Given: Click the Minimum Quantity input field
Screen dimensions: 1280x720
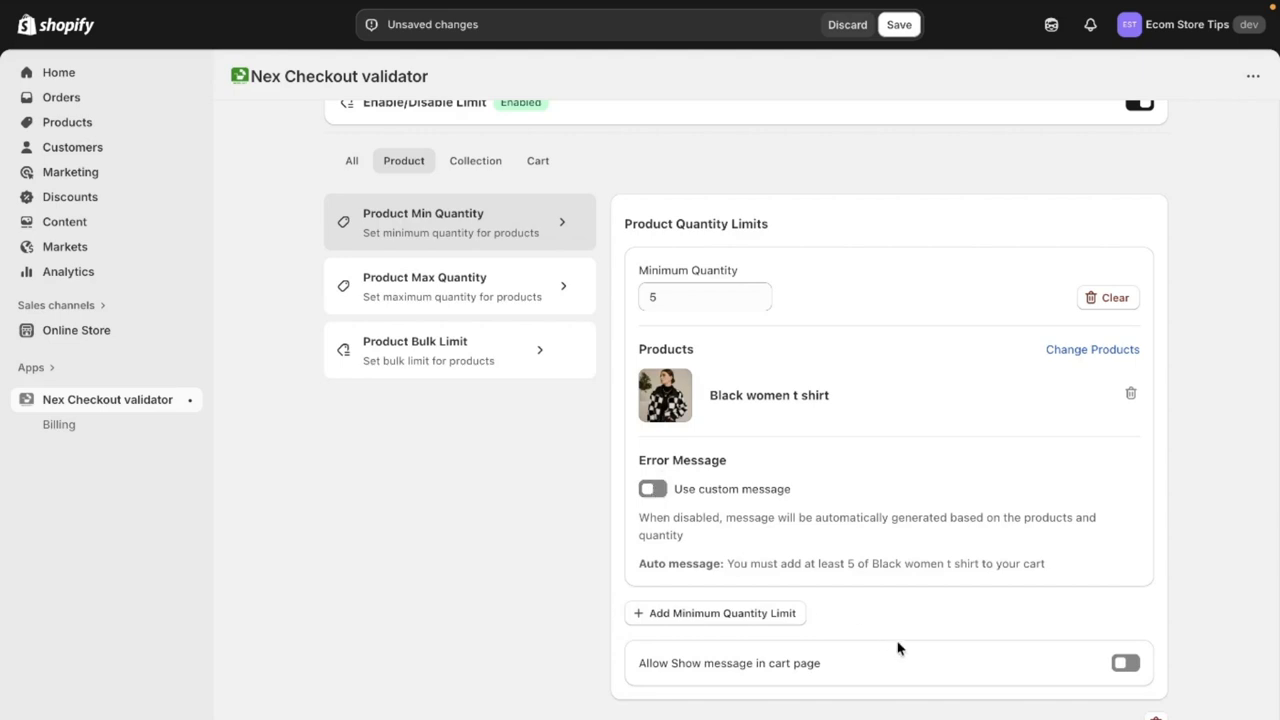Looking at the screenshot, I should coord(705,297).
